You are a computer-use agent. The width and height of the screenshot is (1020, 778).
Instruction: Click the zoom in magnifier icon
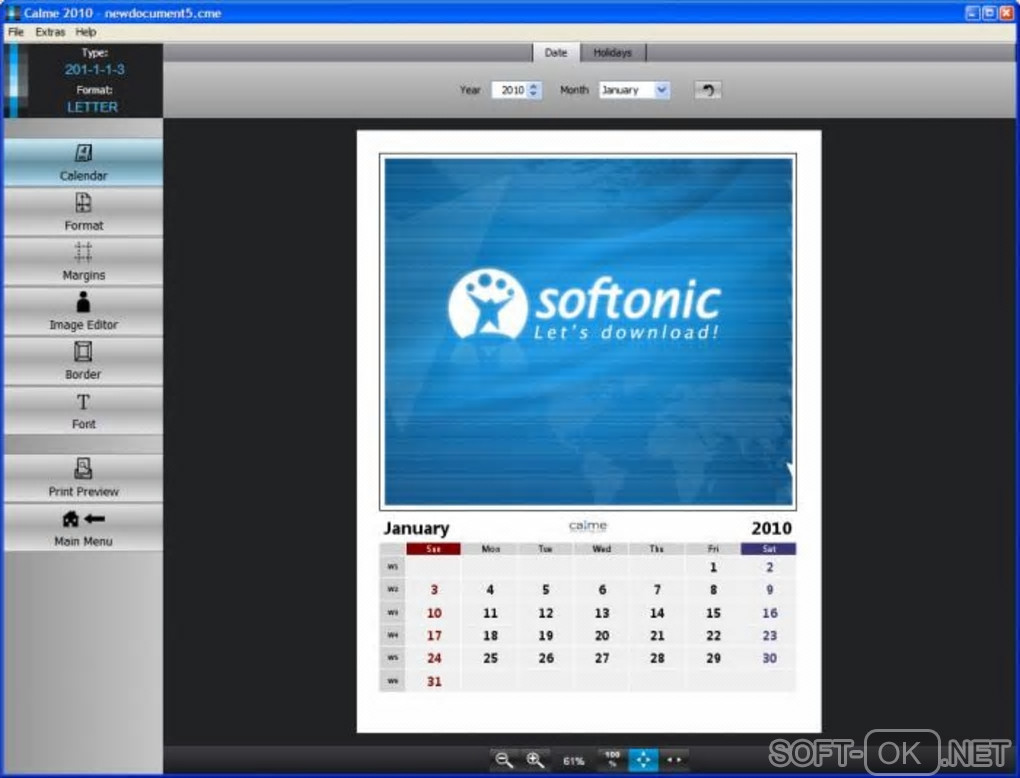(535, 760)
